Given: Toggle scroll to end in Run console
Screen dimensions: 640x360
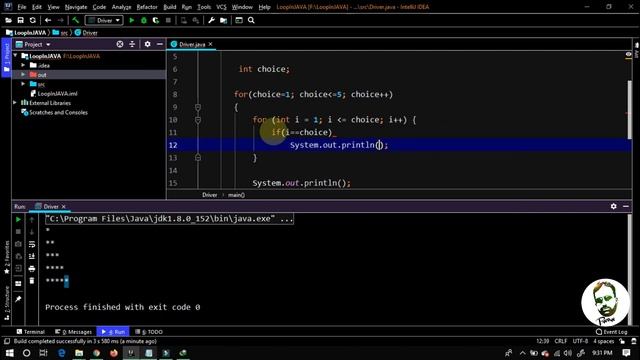Looking at the screenshot, I should click(32, 256).
